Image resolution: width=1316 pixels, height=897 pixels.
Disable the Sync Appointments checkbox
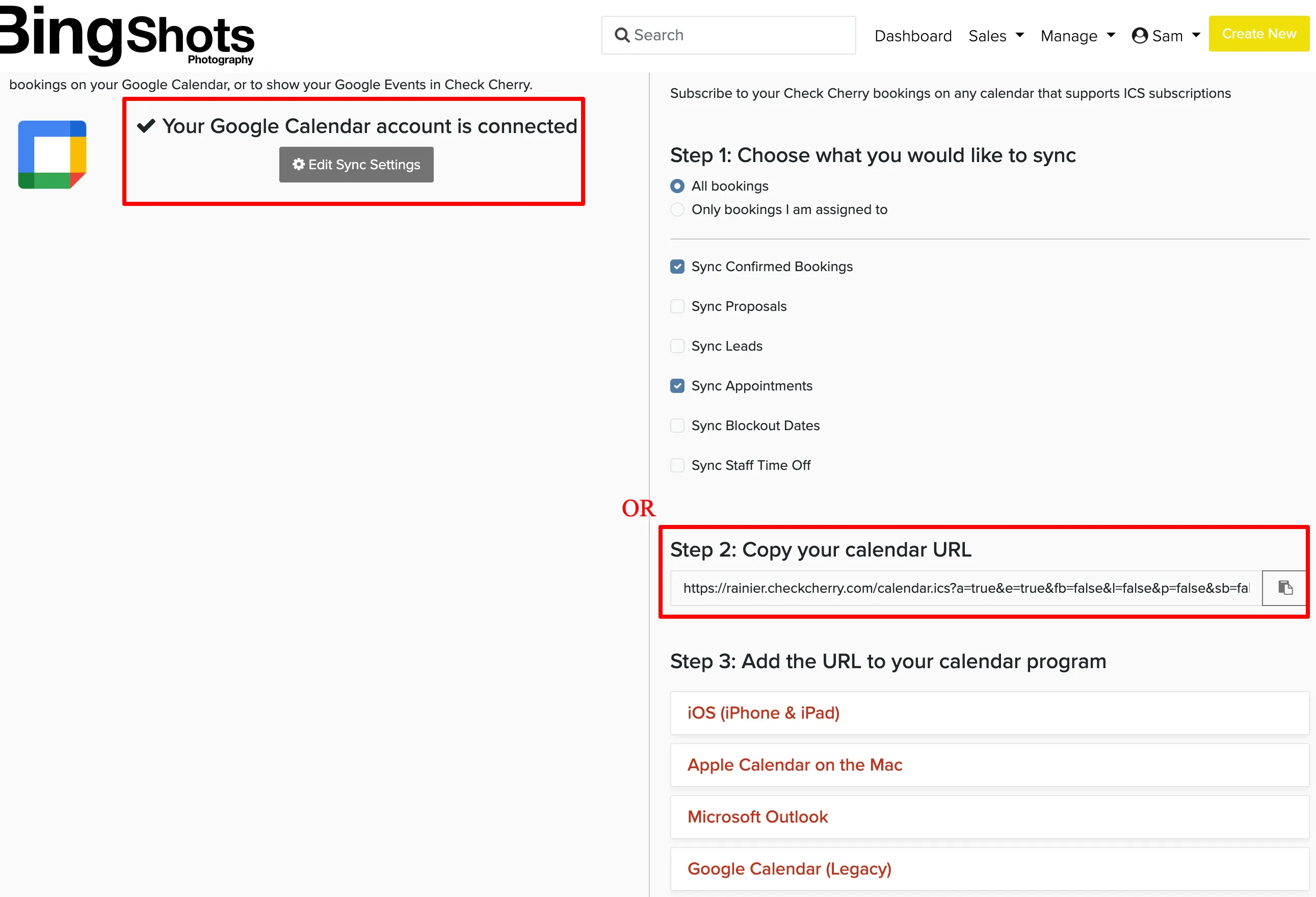677,386
